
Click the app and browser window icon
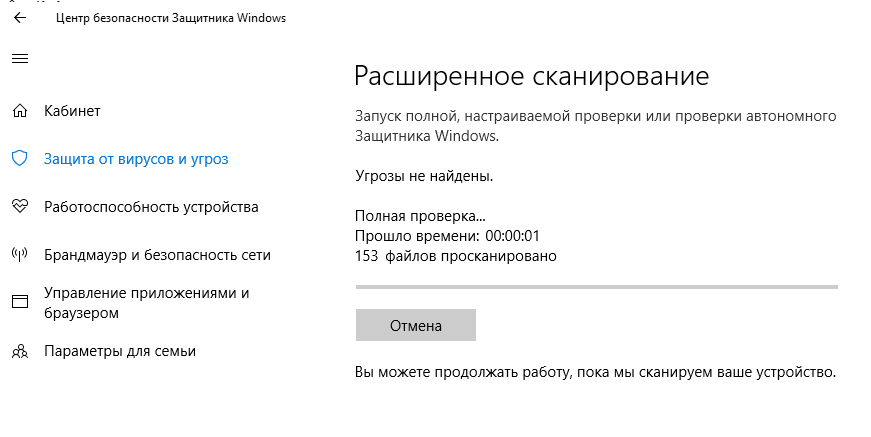(19, 302)
